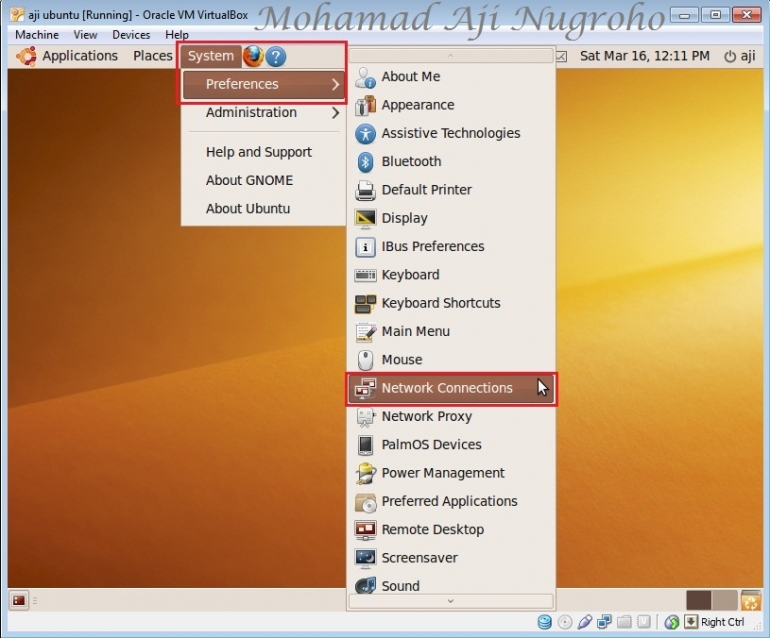Open Preferred Applications
Viewport: 770px width, 638px height.
pyautogui.click(x=451, y=501)
